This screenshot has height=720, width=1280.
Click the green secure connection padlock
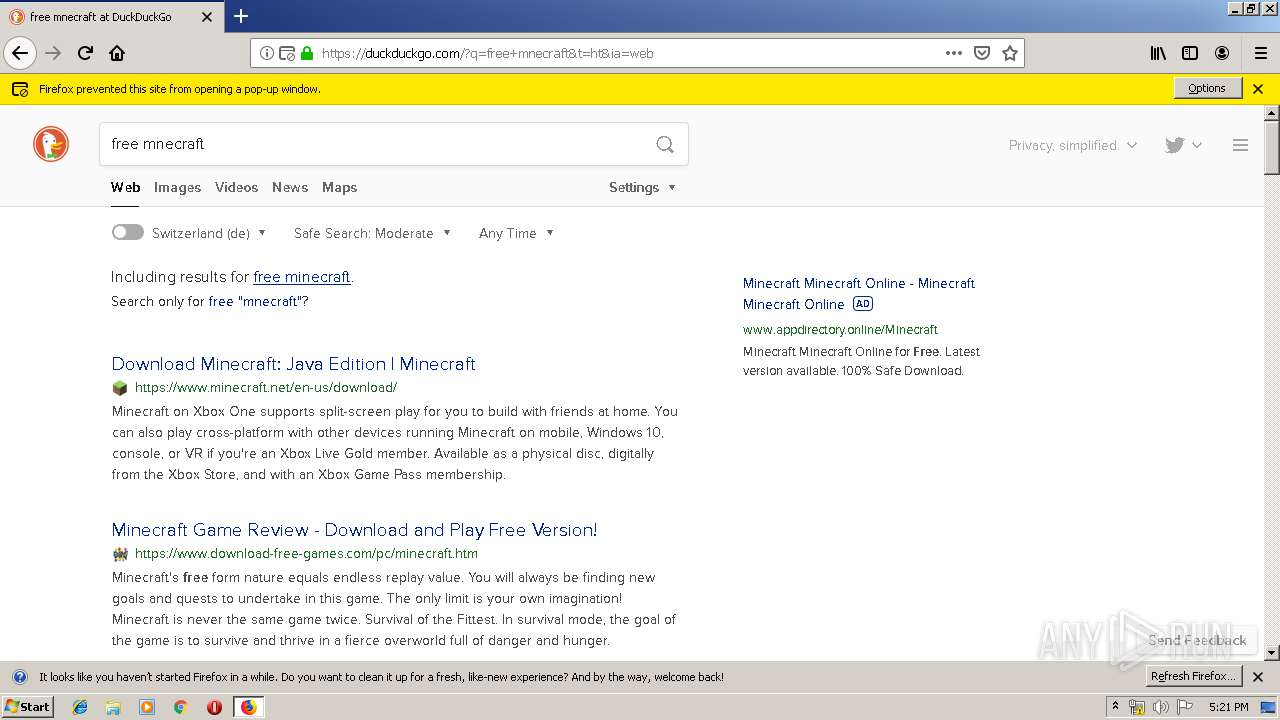coord(307,53)
